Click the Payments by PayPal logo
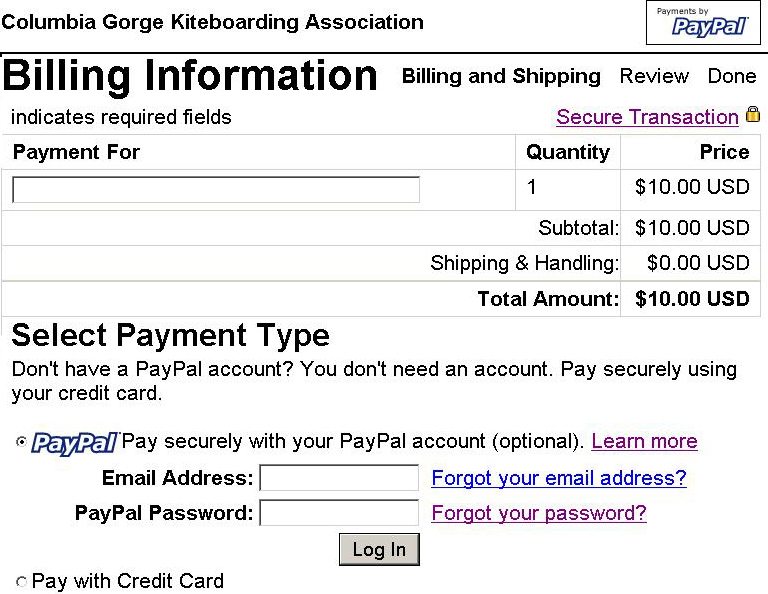 (703, 23)
